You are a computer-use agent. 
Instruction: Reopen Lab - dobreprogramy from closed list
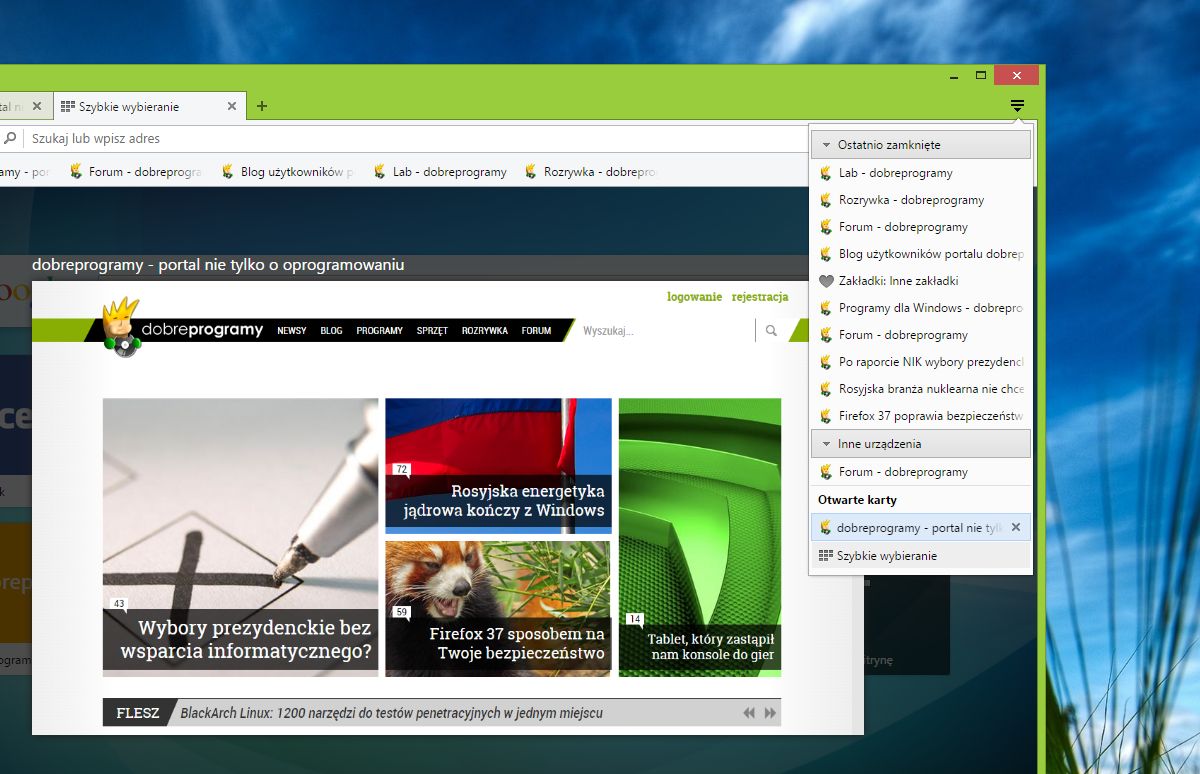pos(920,173)
